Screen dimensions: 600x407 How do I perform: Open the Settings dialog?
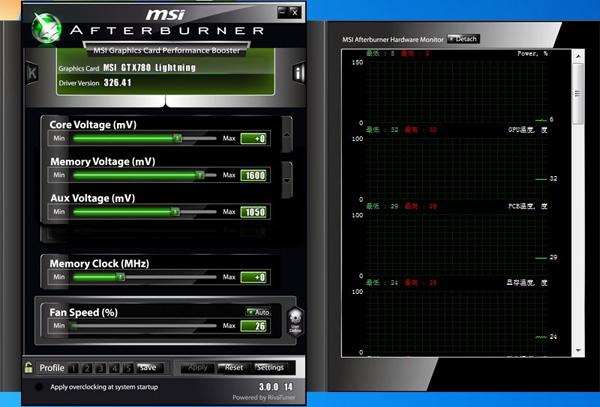(271, 368)
